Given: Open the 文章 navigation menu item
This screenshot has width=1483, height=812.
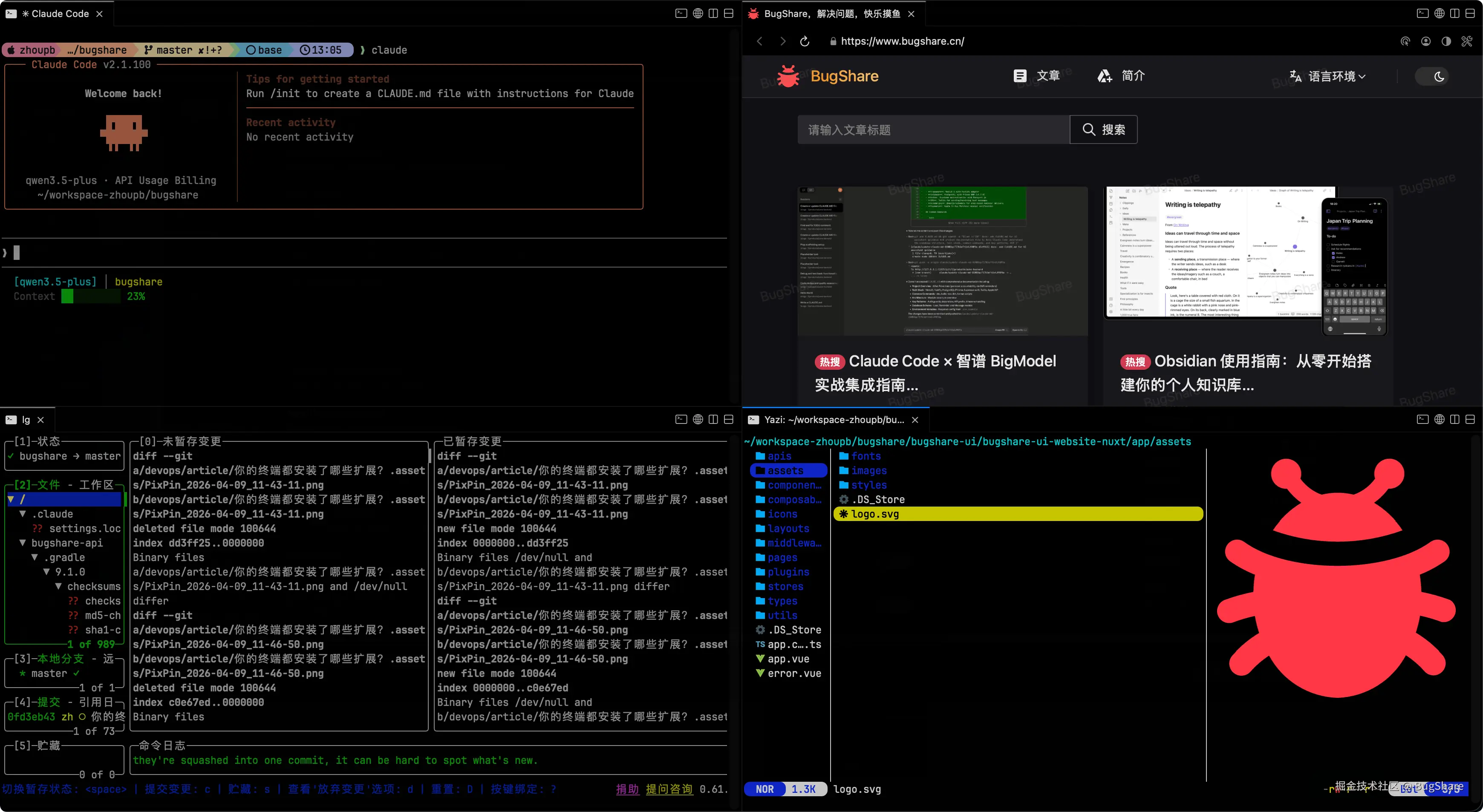Looking at the screenshot, I should point(1036,76).
